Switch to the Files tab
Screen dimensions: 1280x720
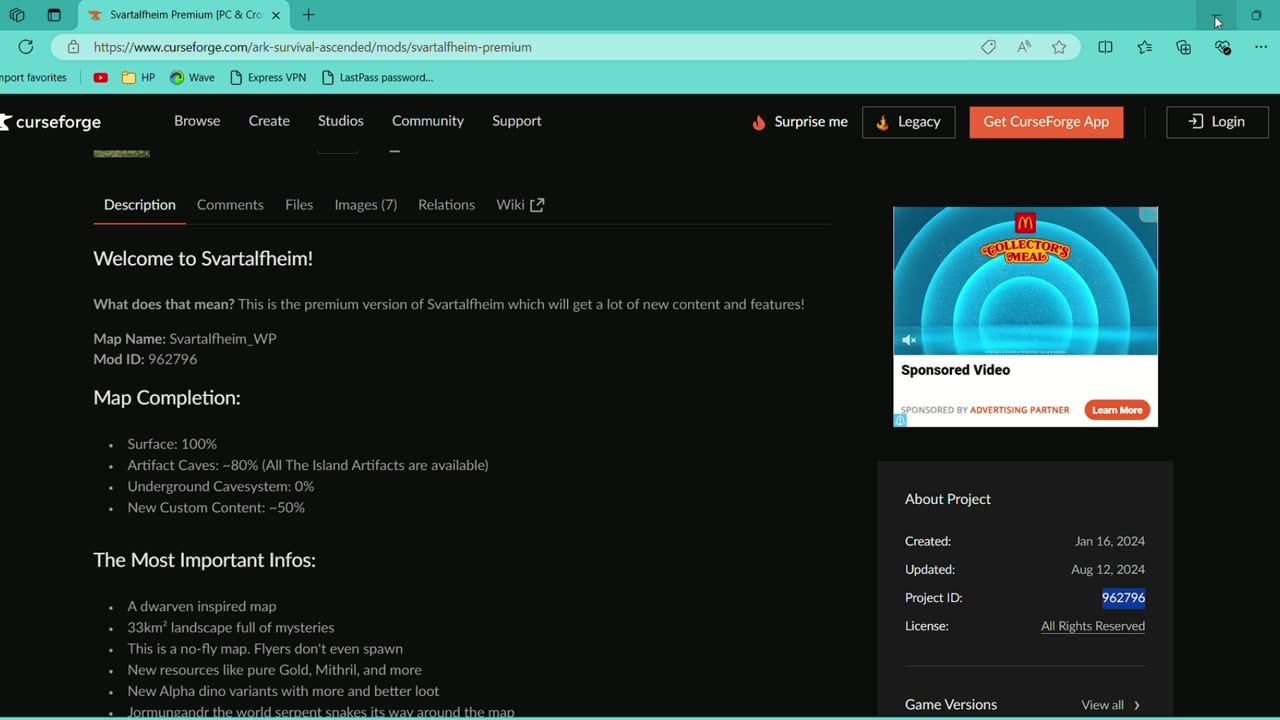299,205
